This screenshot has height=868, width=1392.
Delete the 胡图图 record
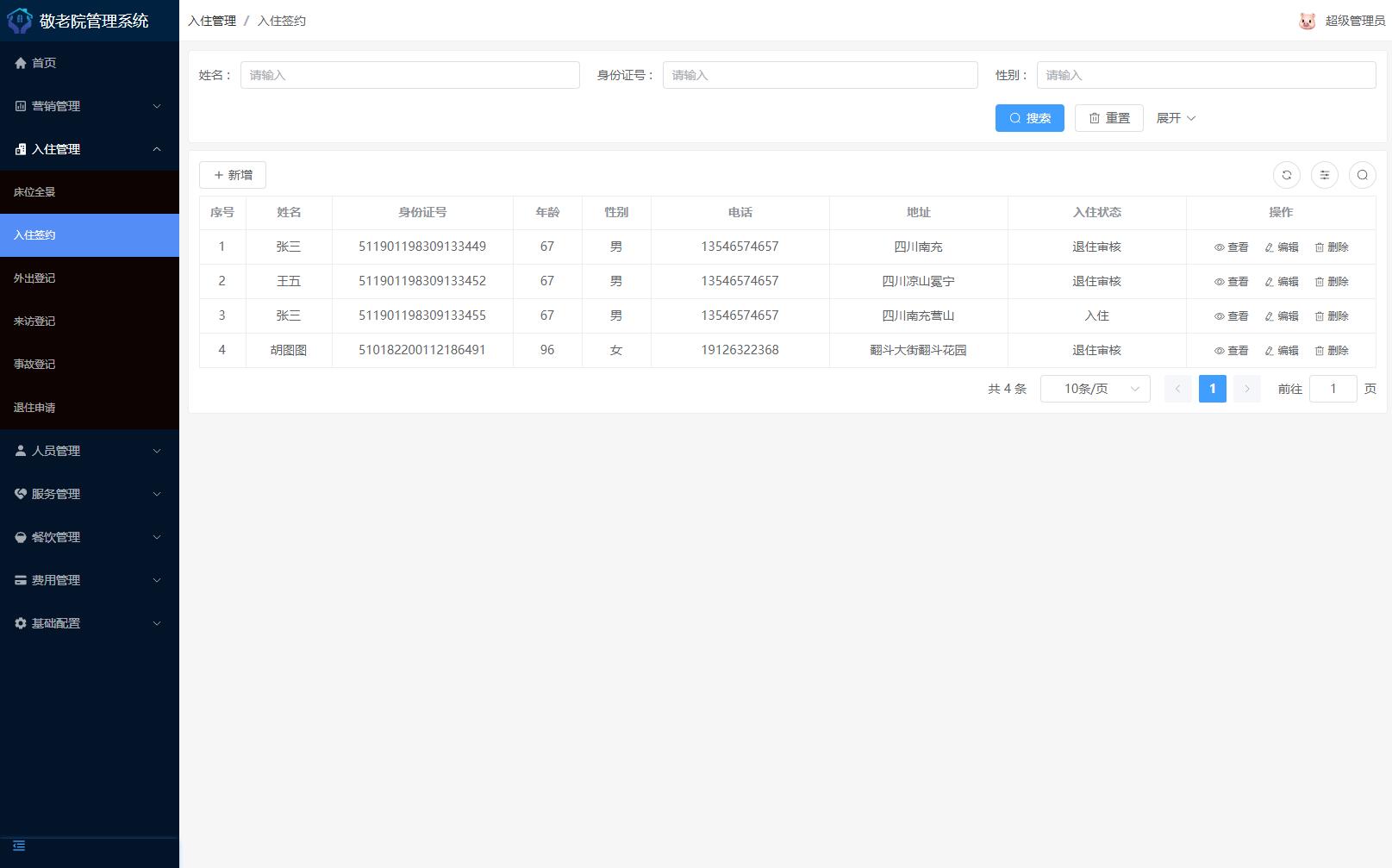click(x=1331, y=351)
